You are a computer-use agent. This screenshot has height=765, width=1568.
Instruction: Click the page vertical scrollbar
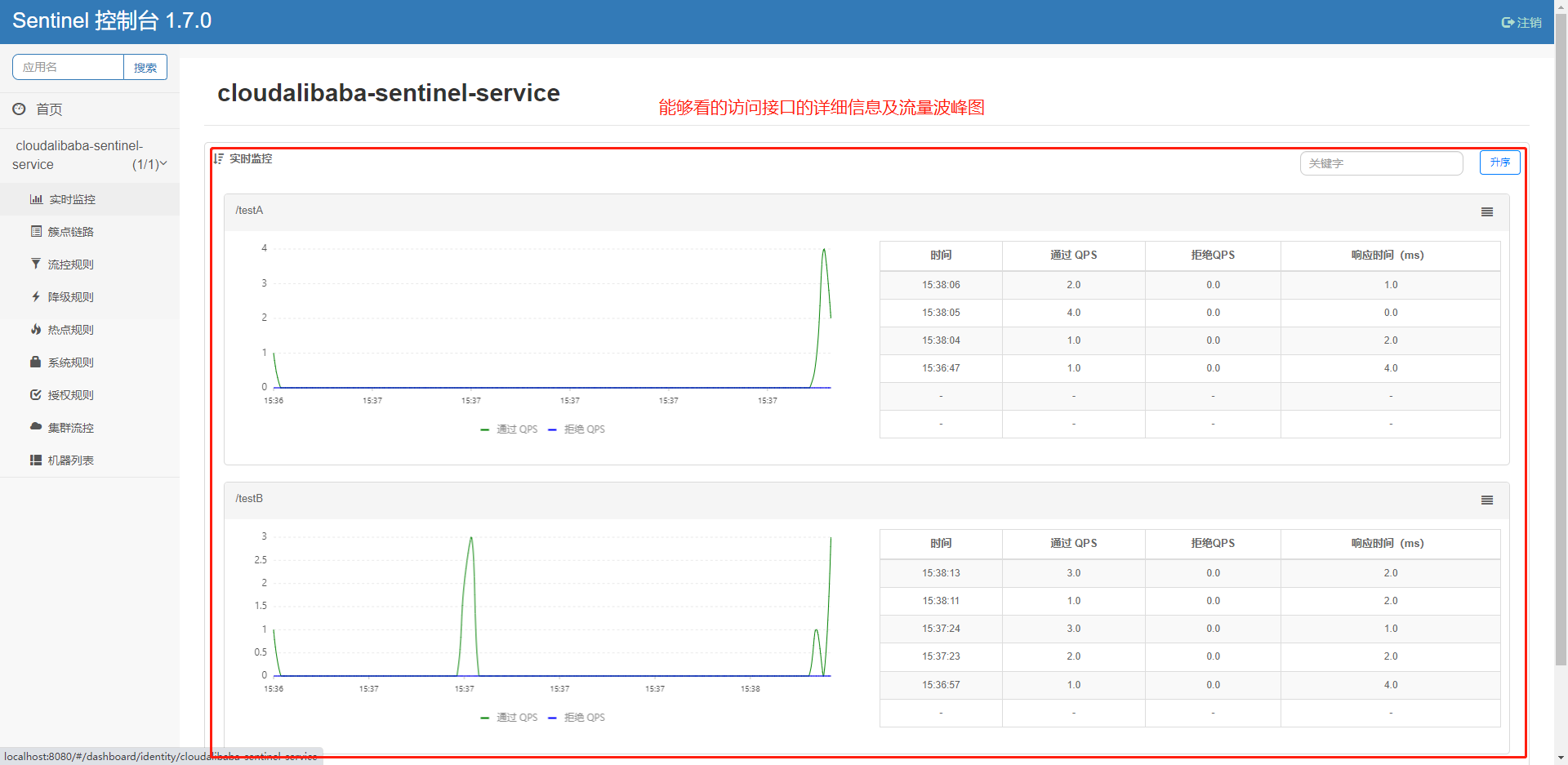pos(1561,339)
